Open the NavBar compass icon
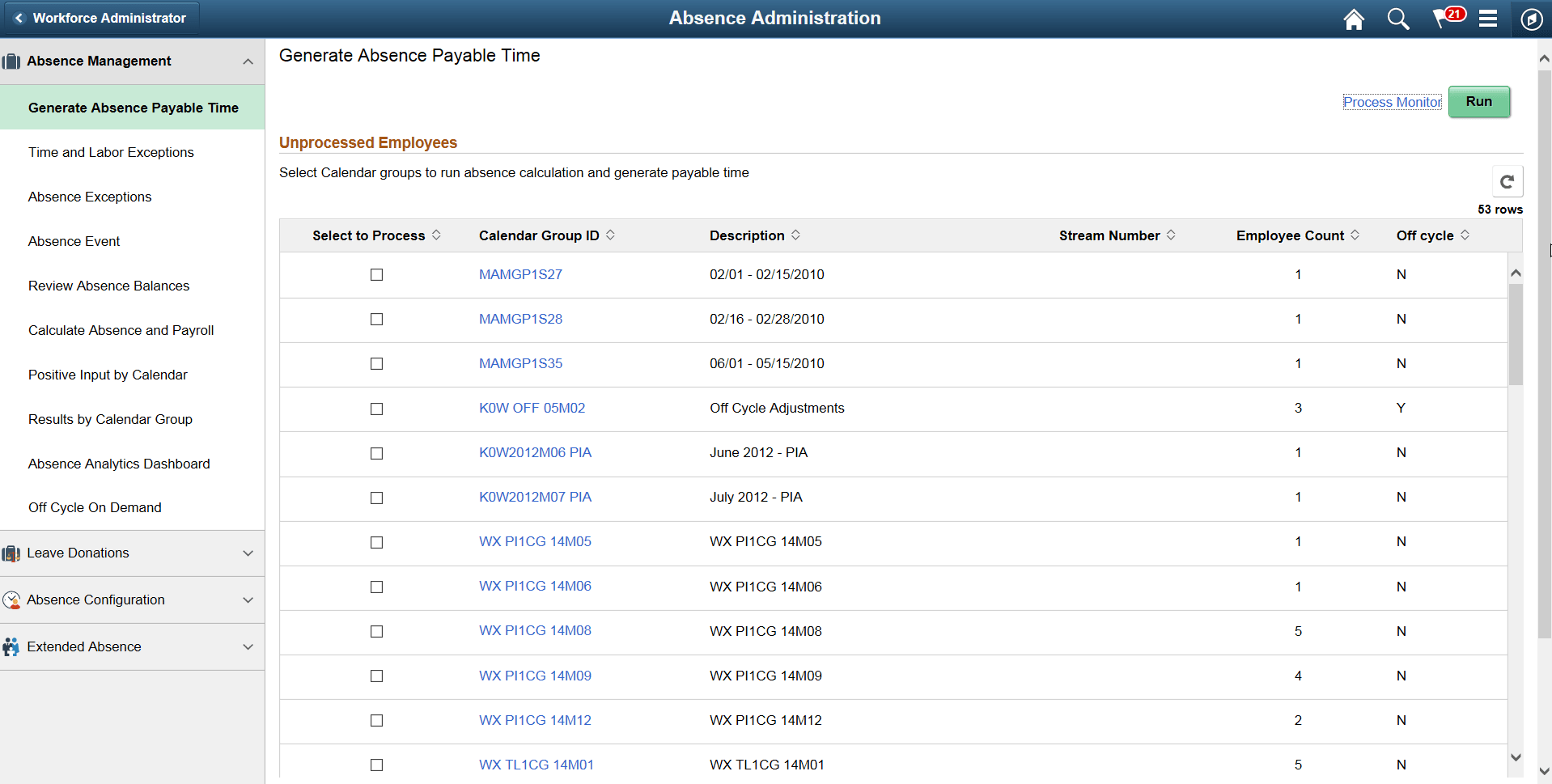Image resolution: width=1552 pixels, height=784 pixels. (x=1531, y=19)
